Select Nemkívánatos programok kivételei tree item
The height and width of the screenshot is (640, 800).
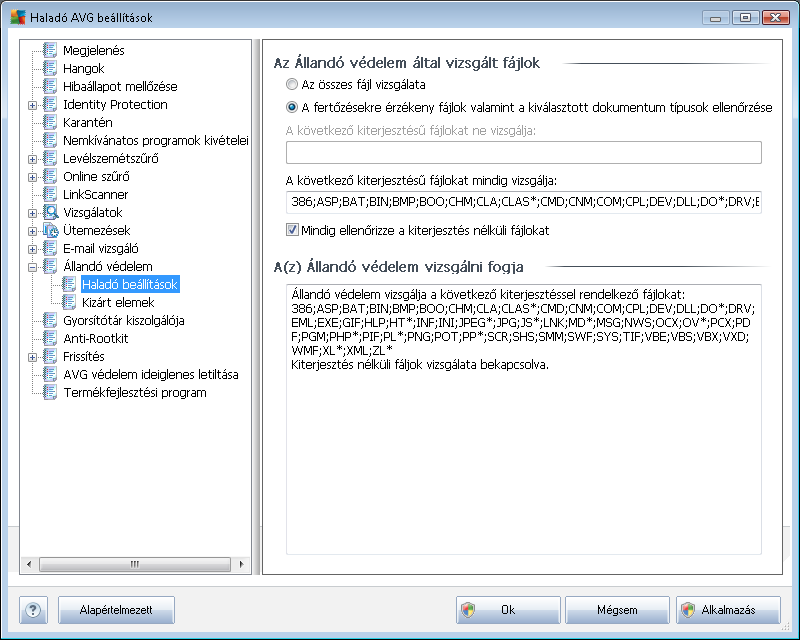[156, 140]
